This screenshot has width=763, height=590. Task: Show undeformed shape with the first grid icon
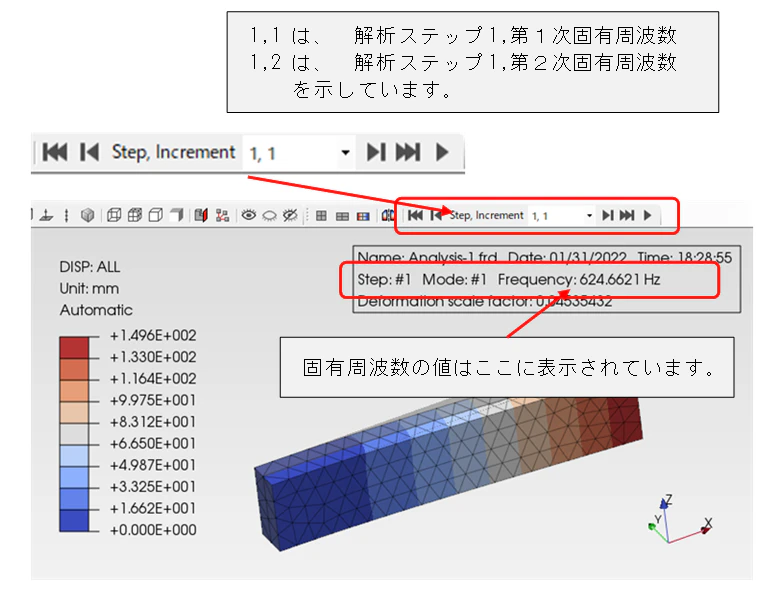(321, 216)
